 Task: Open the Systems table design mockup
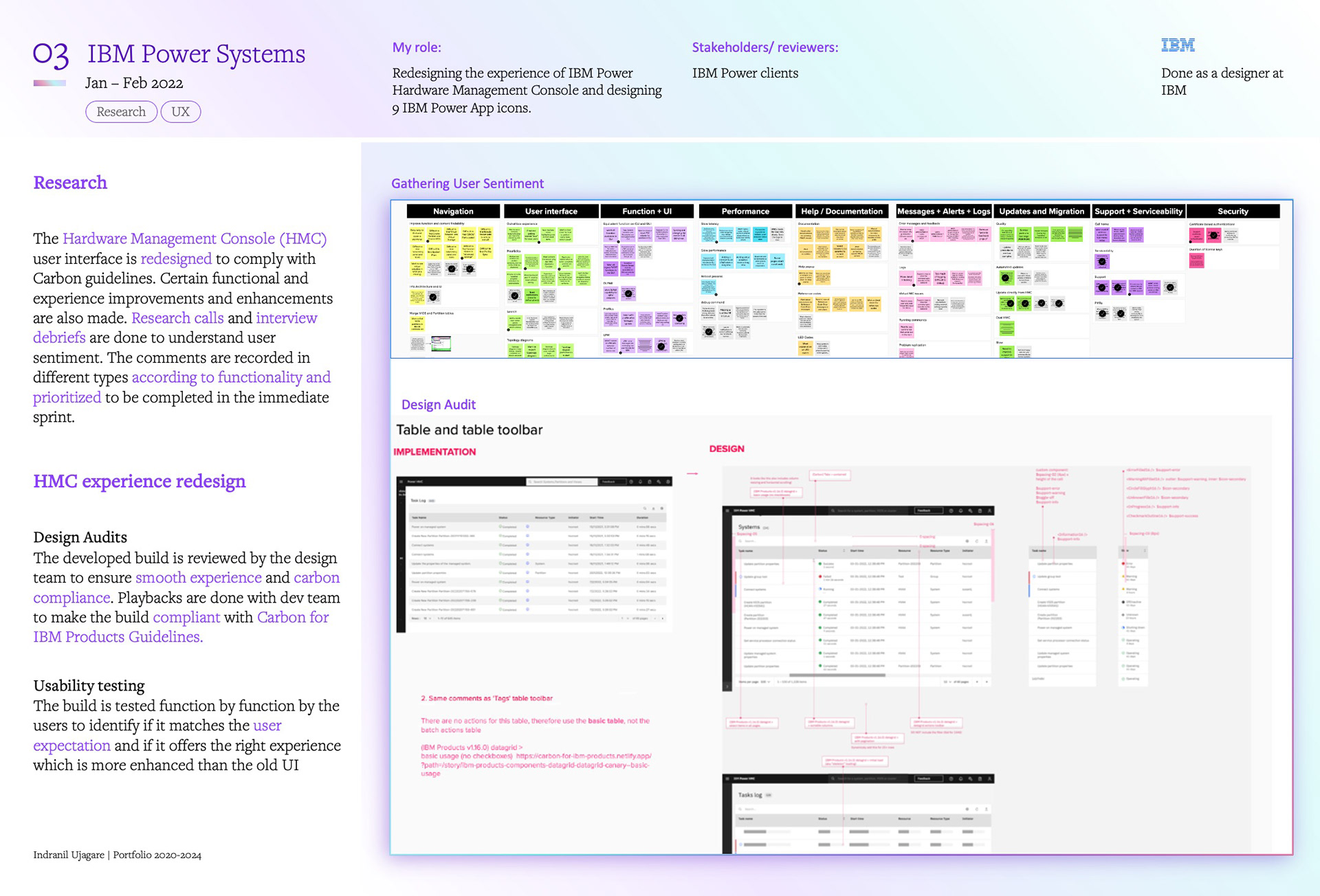click(x=858, y=598)
